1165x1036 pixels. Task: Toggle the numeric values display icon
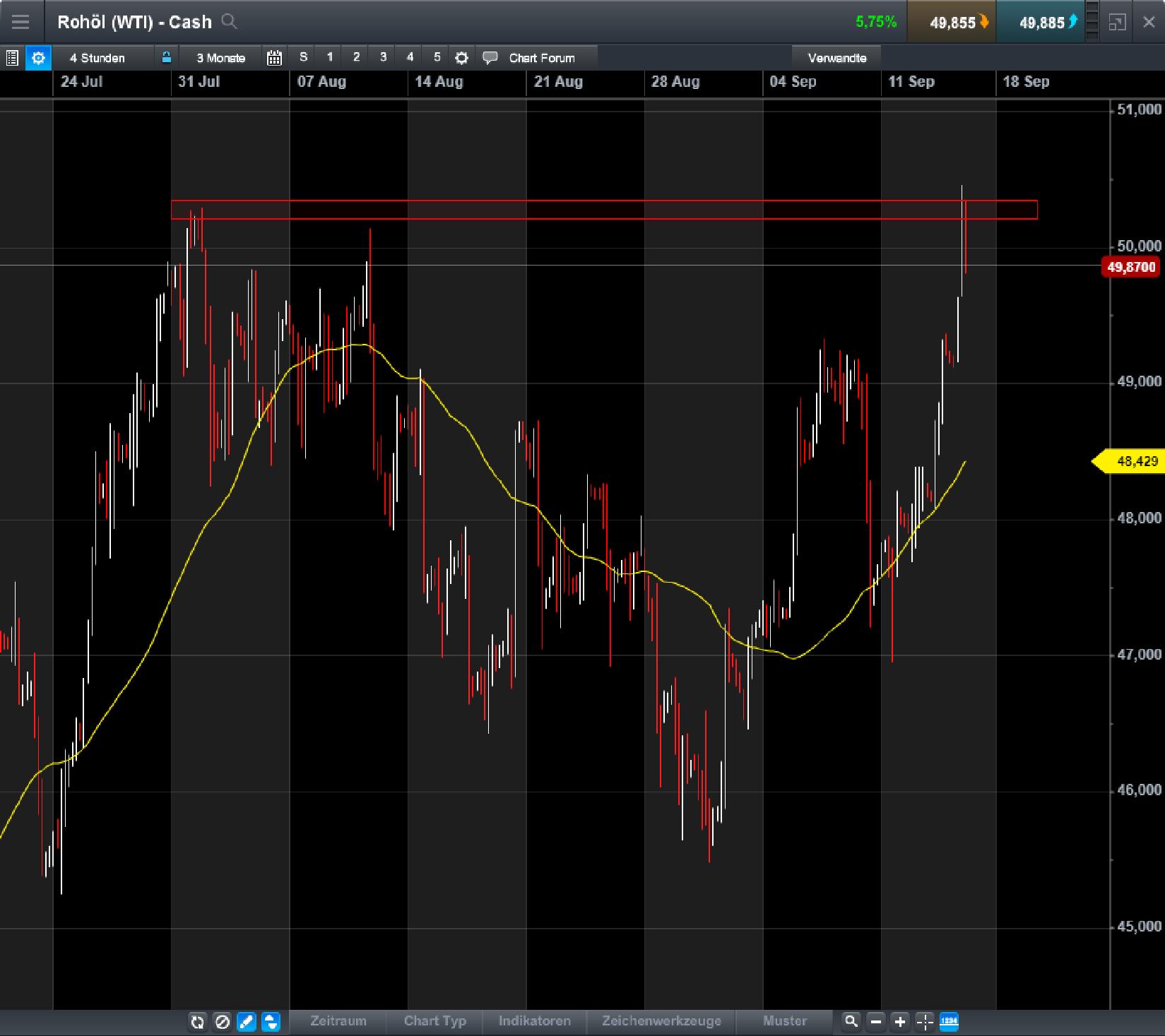pos(949,1022)
